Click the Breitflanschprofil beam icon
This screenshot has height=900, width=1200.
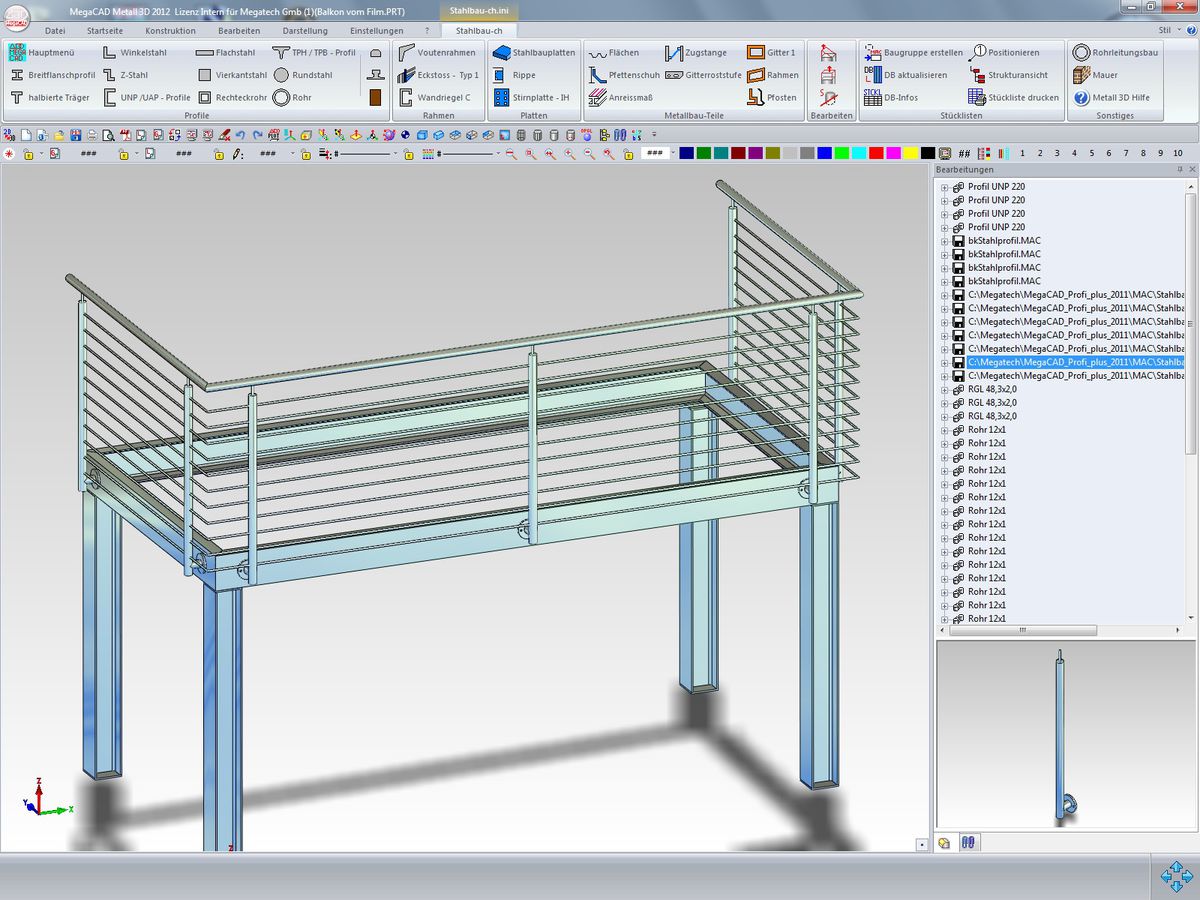[x=18, y=75]
